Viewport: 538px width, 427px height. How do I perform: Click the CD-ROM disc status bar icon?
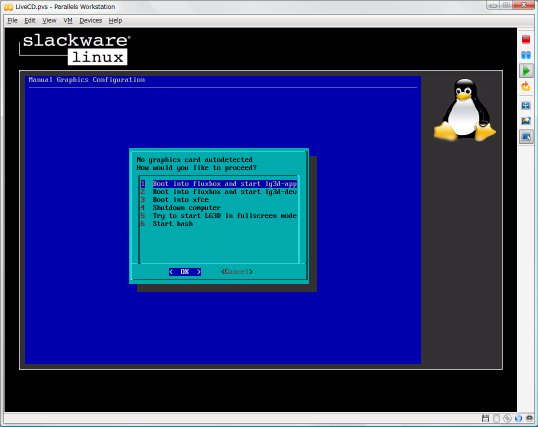[x=507, y=418]
